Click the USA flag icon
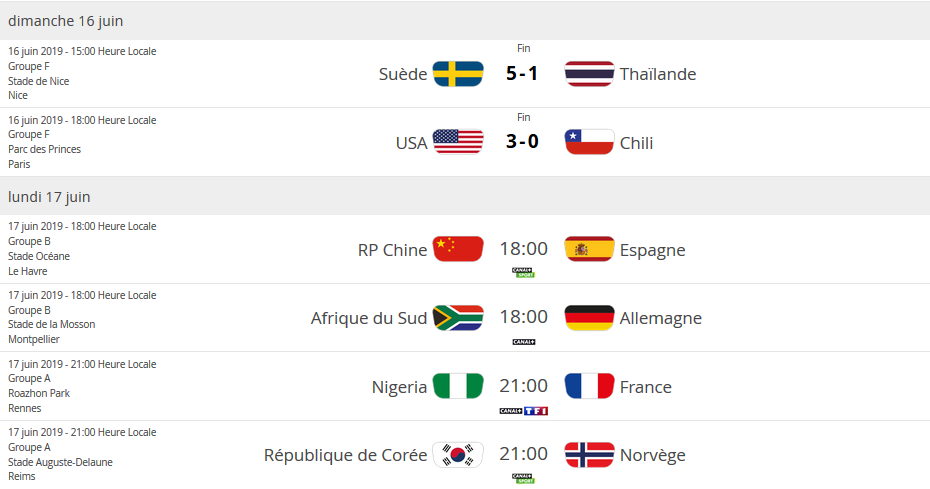This screenshot has height=489, width=930. pyautogui.click(x=458, y=142)
